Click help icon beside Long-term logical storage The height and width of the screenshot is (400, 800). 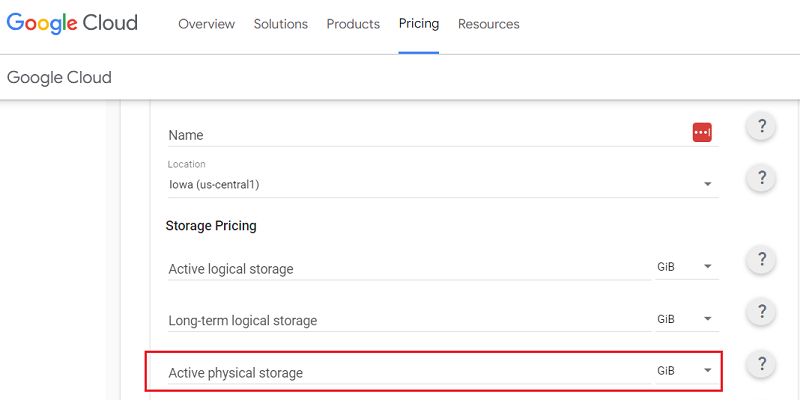click(x=762, y=312)
